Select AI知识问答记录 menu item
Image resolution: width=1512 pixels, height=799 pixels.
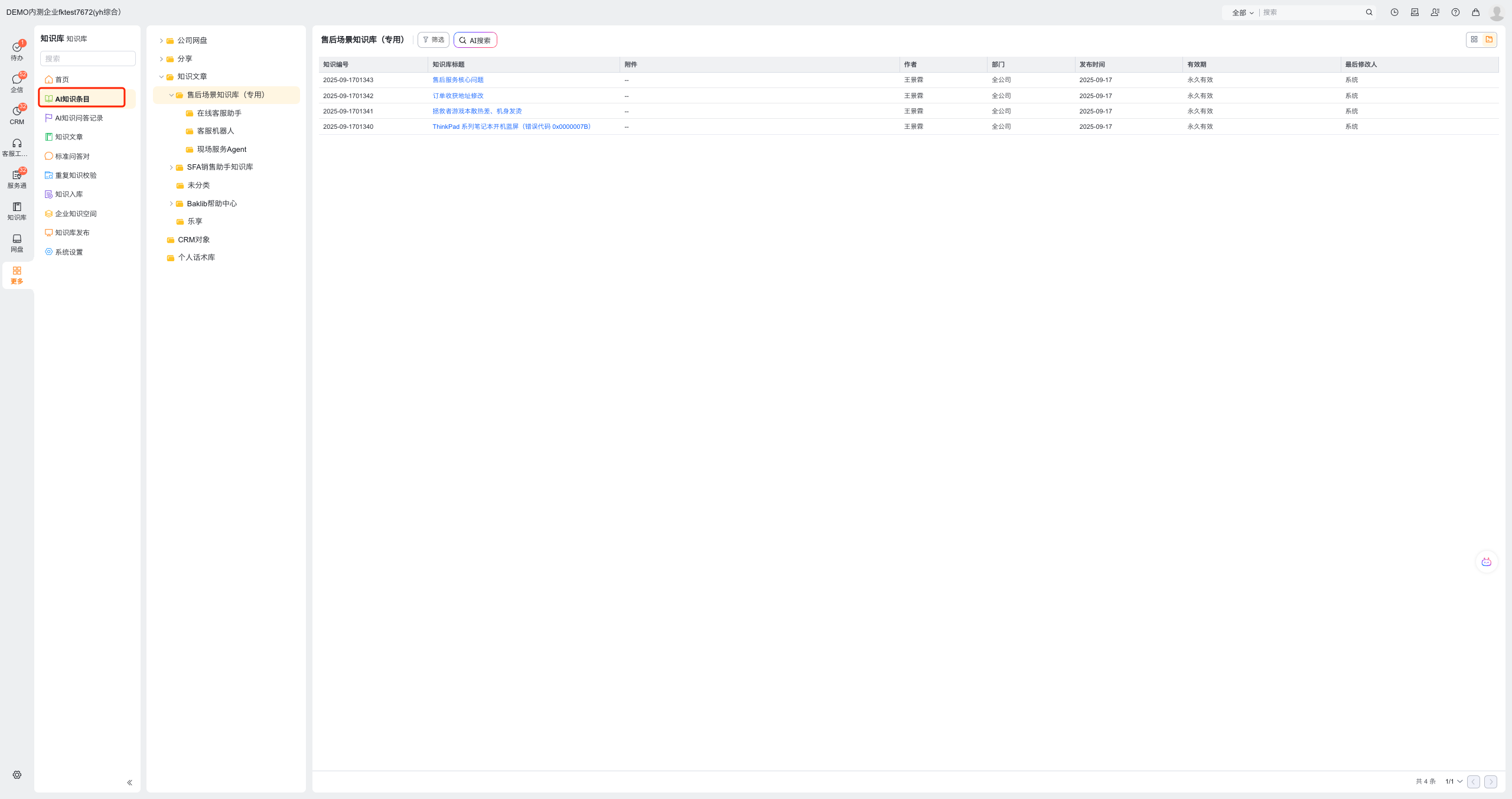pos(79,118)
